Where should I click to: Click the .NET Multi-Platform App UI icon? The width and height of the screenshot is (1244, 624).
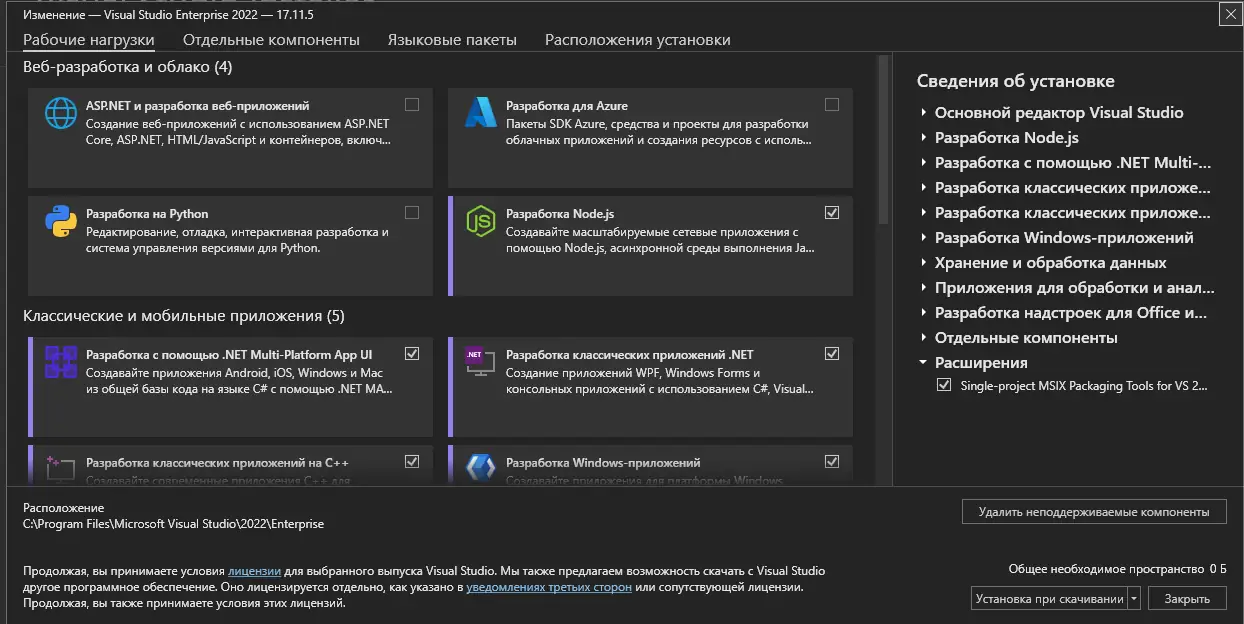(x=61, y=361)
